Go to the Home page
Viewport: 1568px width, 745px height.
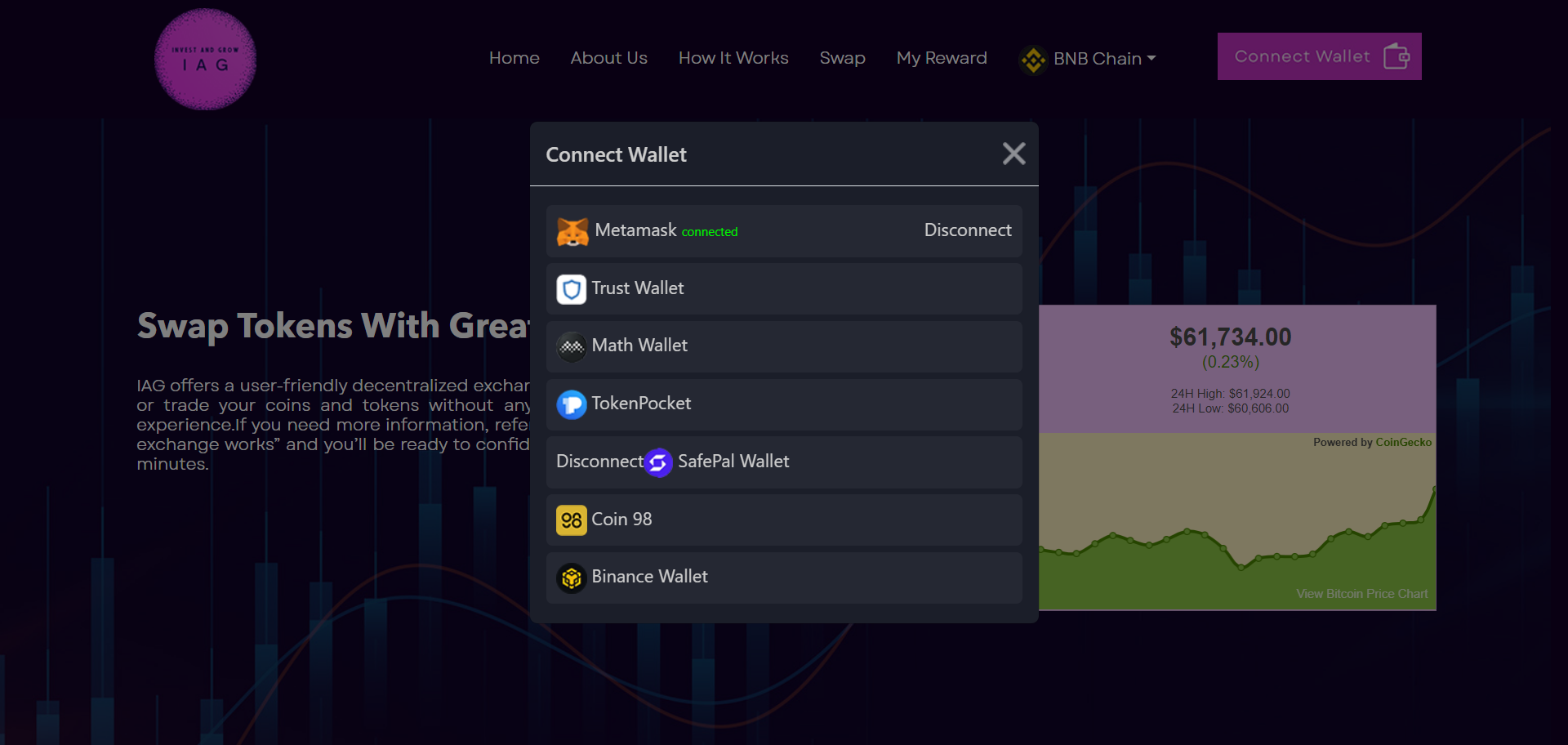514,58
